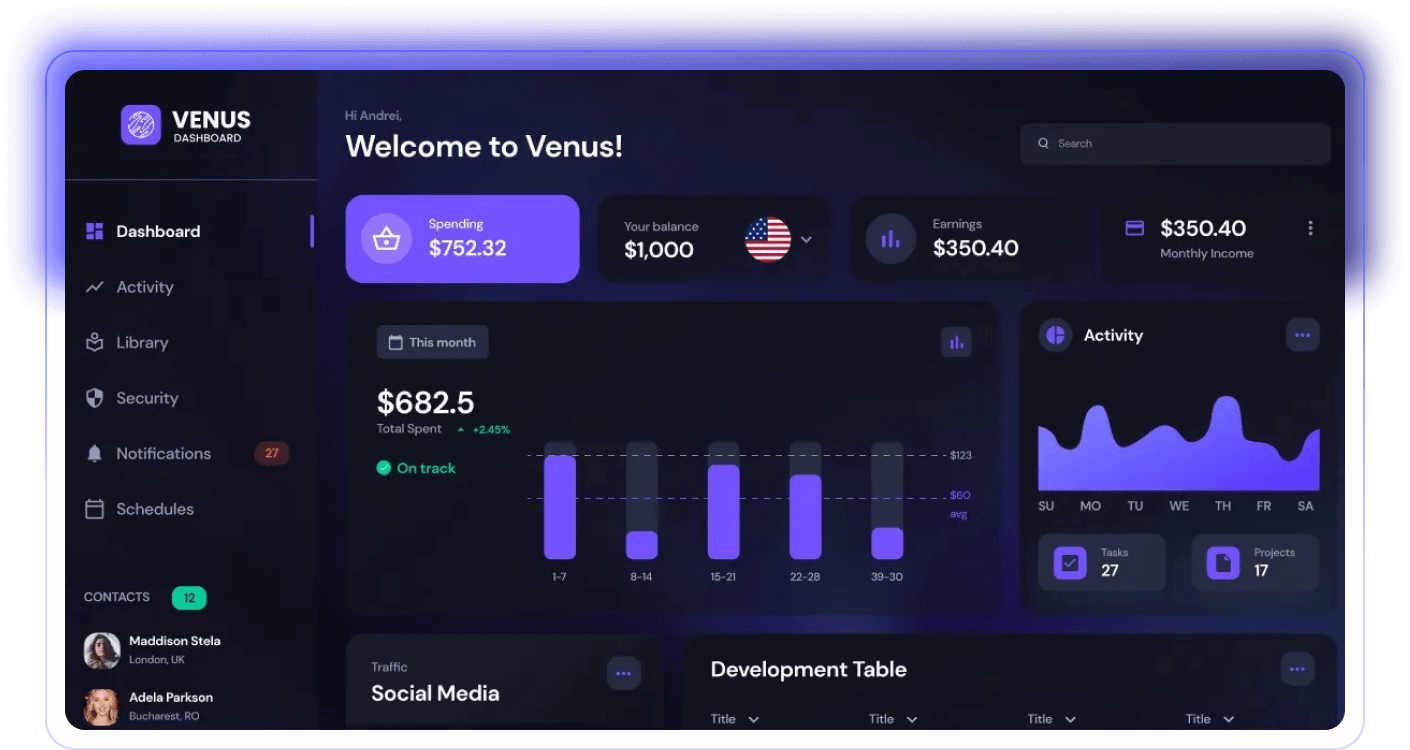Click the green On track check indicator
1410x750 pixels.
(383, 468)
